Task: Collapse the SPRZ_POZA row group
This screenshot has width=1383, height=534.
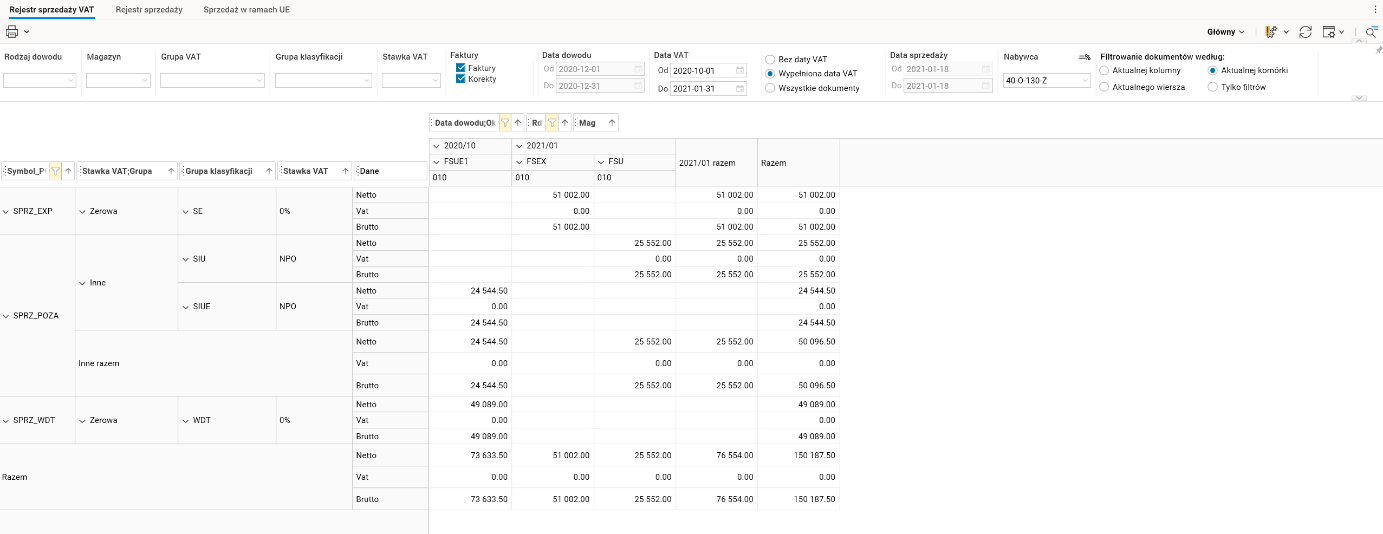Action: click(6, 315)
